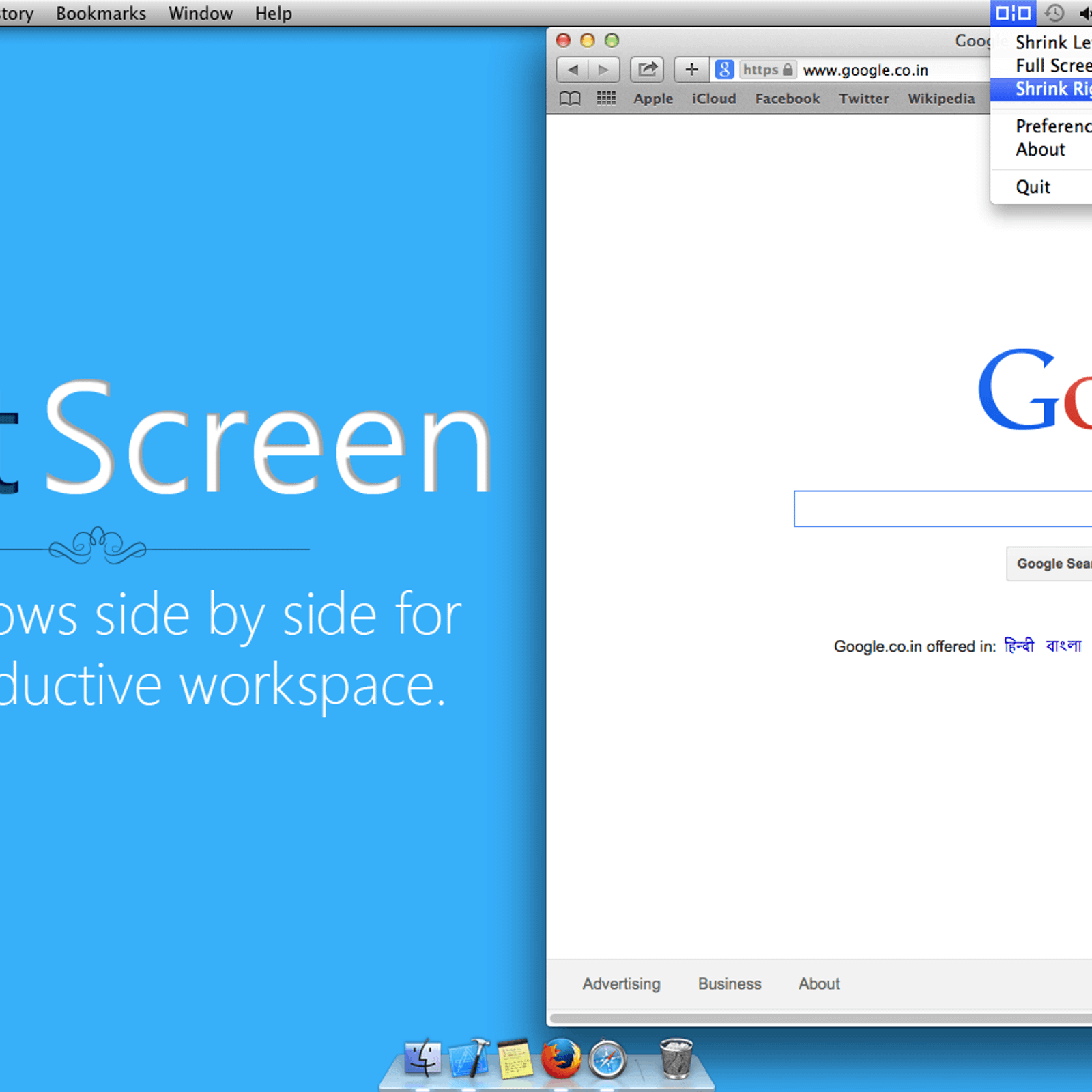Click into the Google search box
The width and height of the screenshot is (1092, 1092).
pos(943,508)
